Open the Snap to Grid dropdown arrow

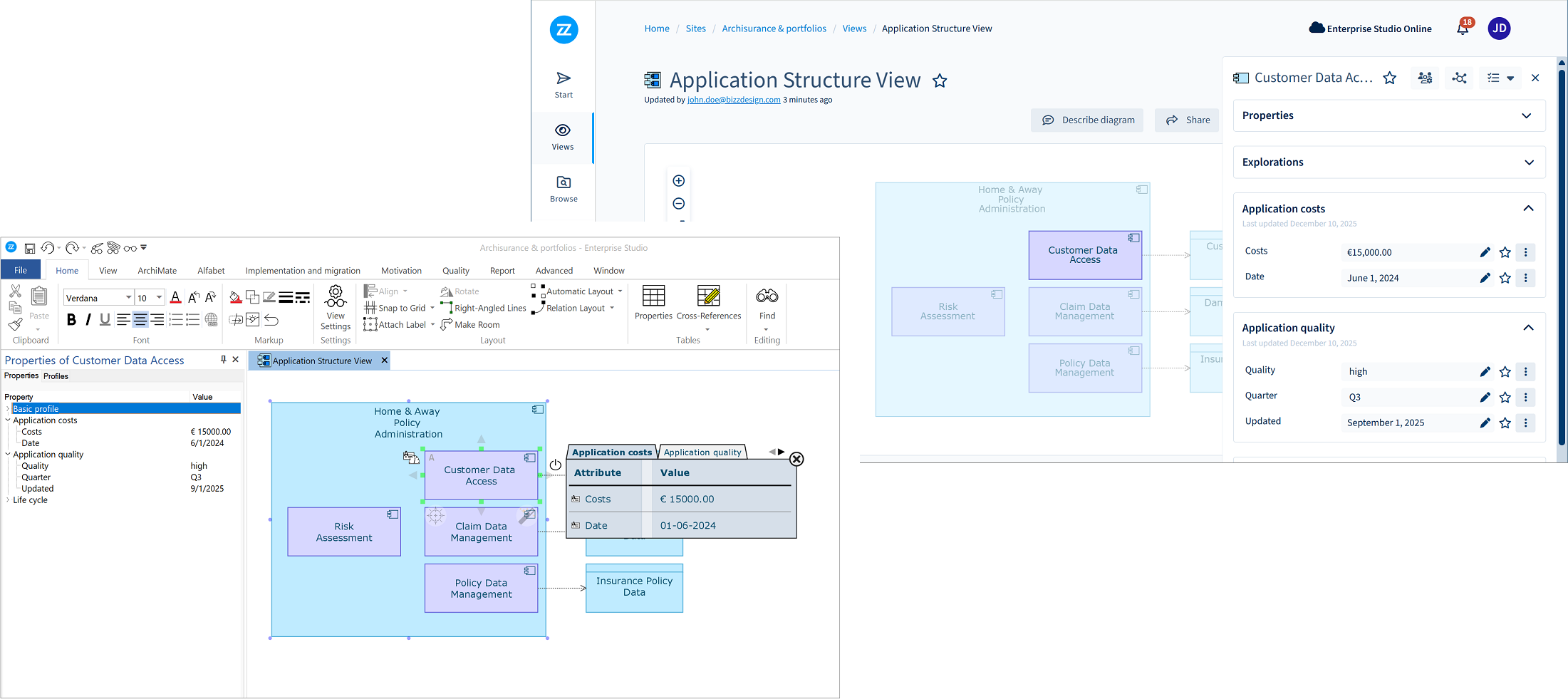click(x=432, y=308)
